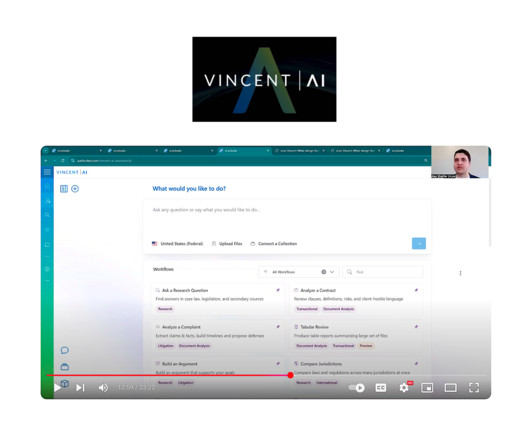The height and width of the screenshot is (442, 530).
Task: Click Connect a Collection option
Action: click(x=274, y=244)
